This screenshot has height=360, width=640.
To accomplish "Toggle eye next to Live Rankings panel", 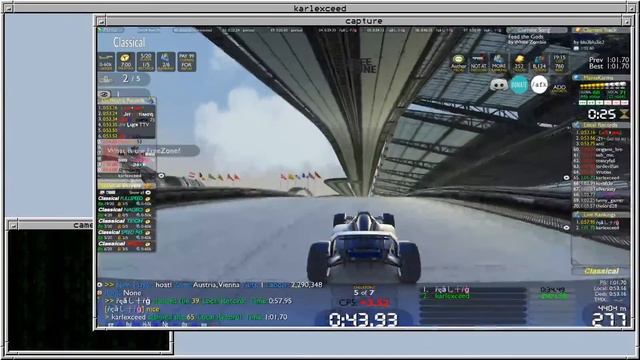I will 566,227.
